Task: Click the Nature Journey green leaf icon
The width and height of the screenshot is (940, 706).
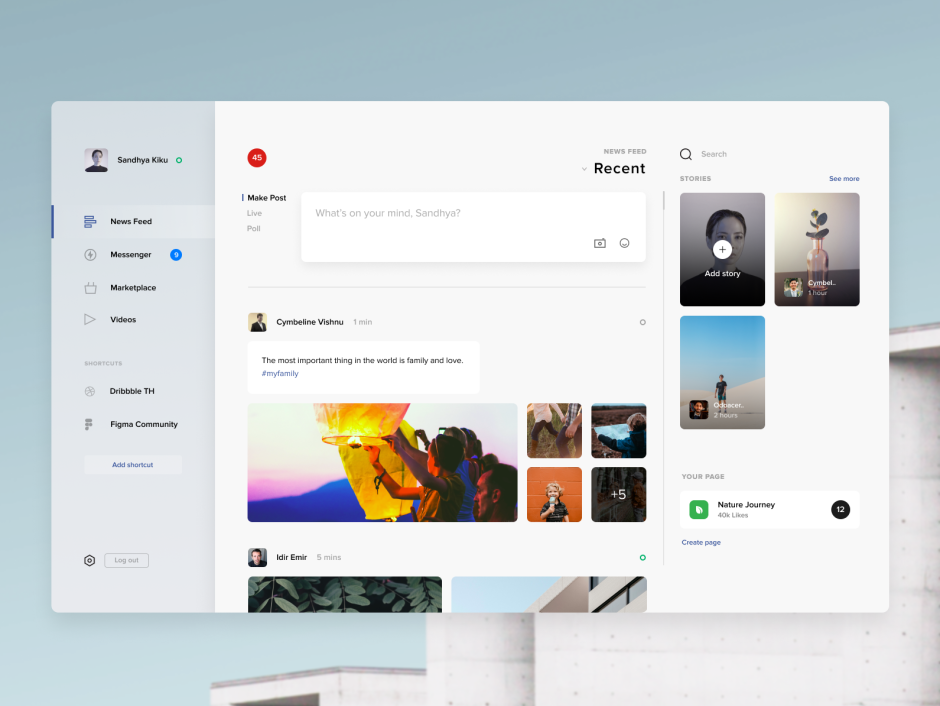Action: point(699,510)
